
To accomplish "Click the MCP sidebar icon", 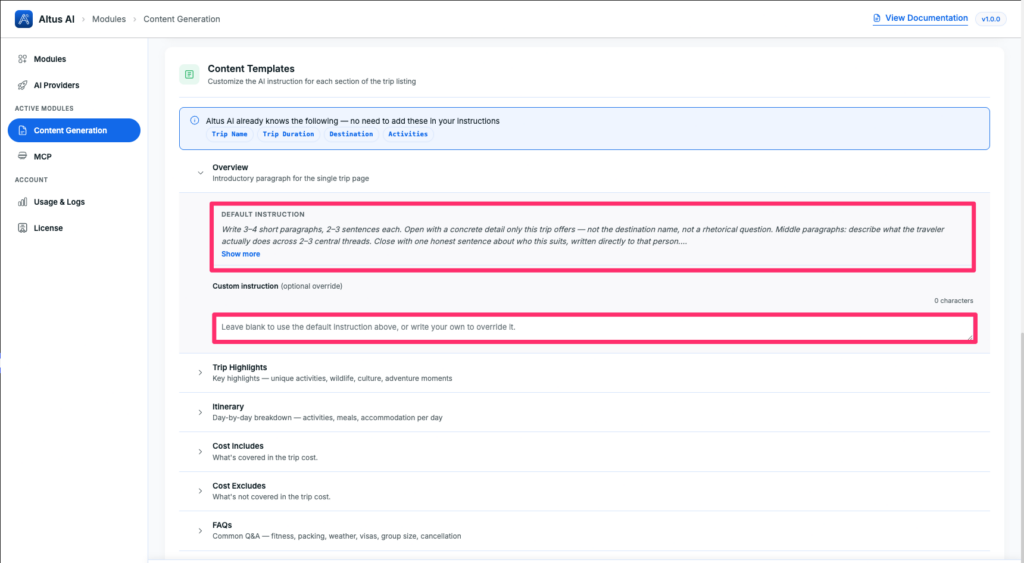I will (x=22, y=156).
